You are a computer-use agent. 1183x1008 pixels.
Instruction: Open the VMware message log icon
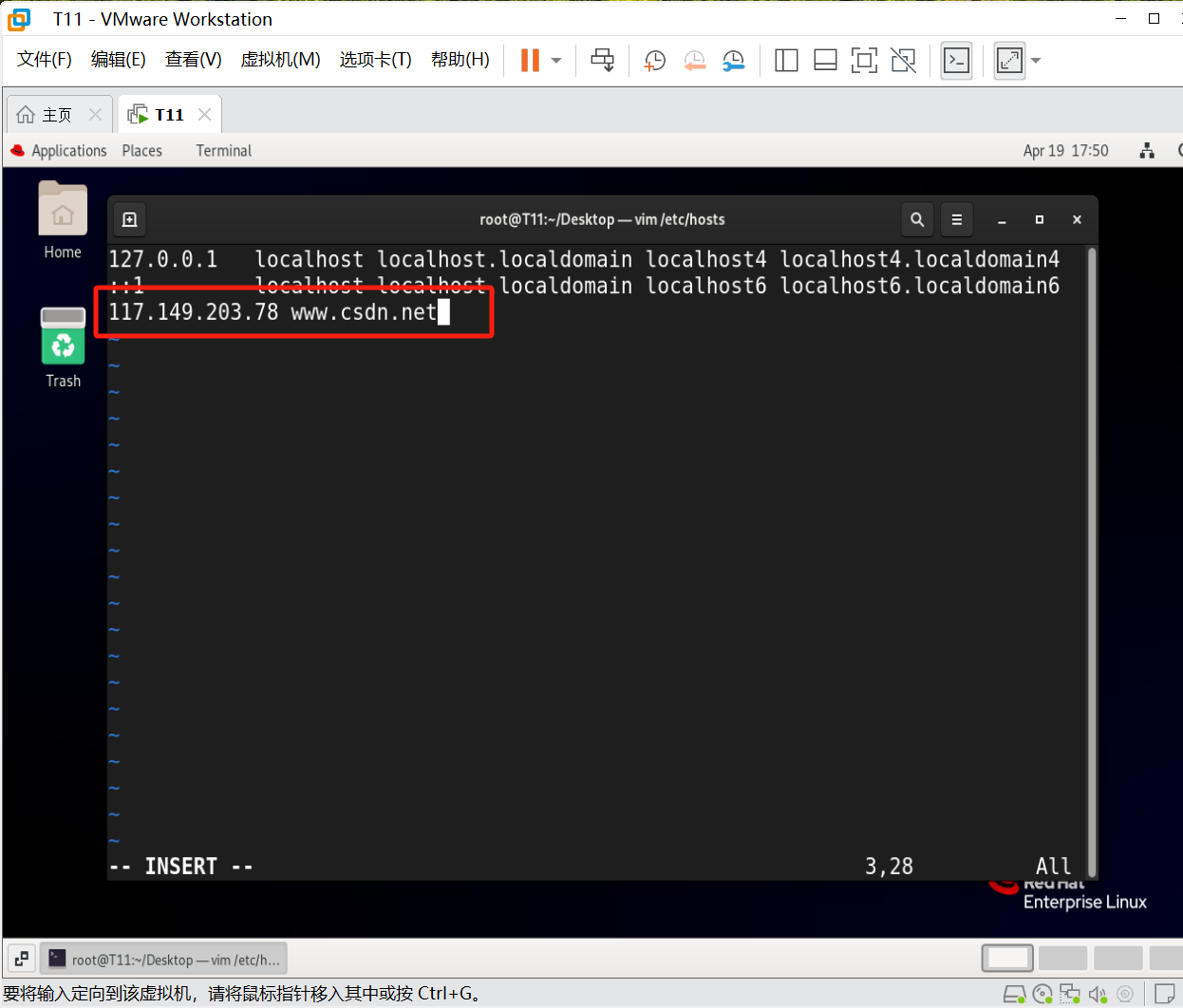[x=1165, y=995]
